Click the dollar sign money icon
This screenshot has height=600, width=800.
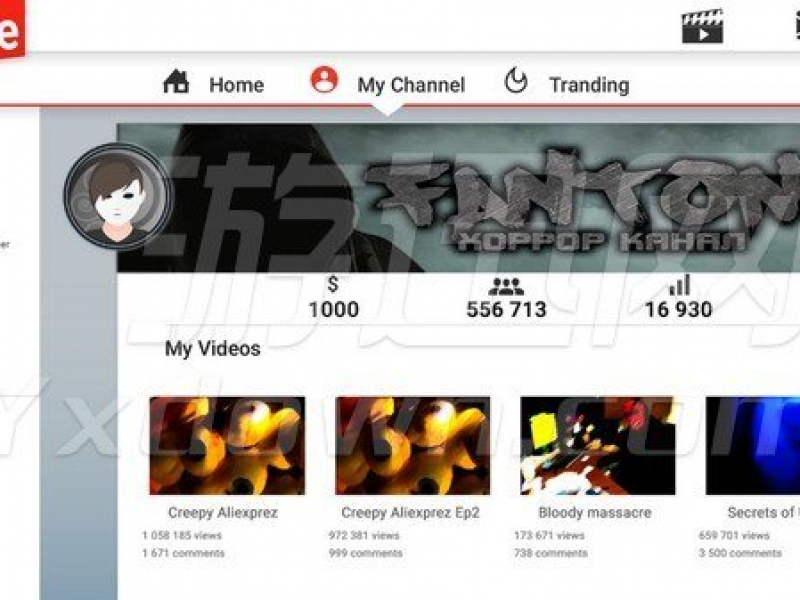(x=333, y=284)
